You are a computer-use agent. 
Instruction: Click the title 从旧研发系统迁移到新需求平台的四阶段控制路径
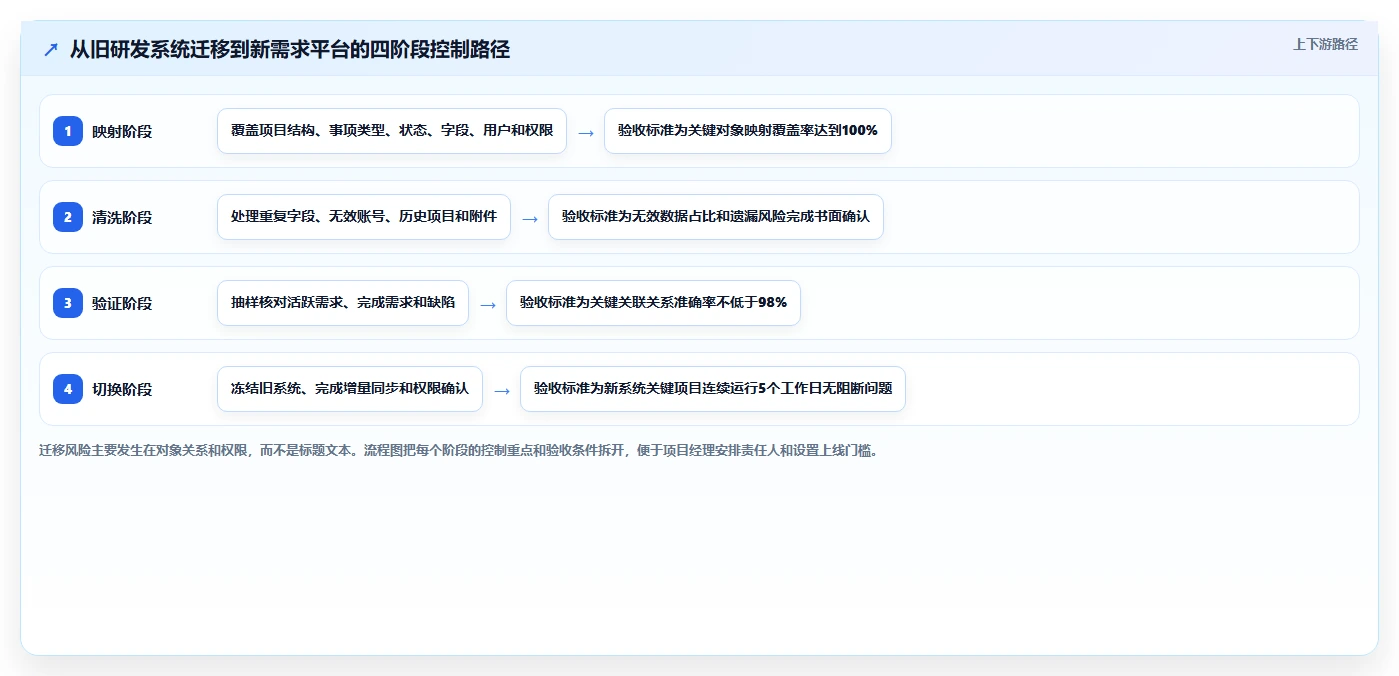(x=290, y=49)
